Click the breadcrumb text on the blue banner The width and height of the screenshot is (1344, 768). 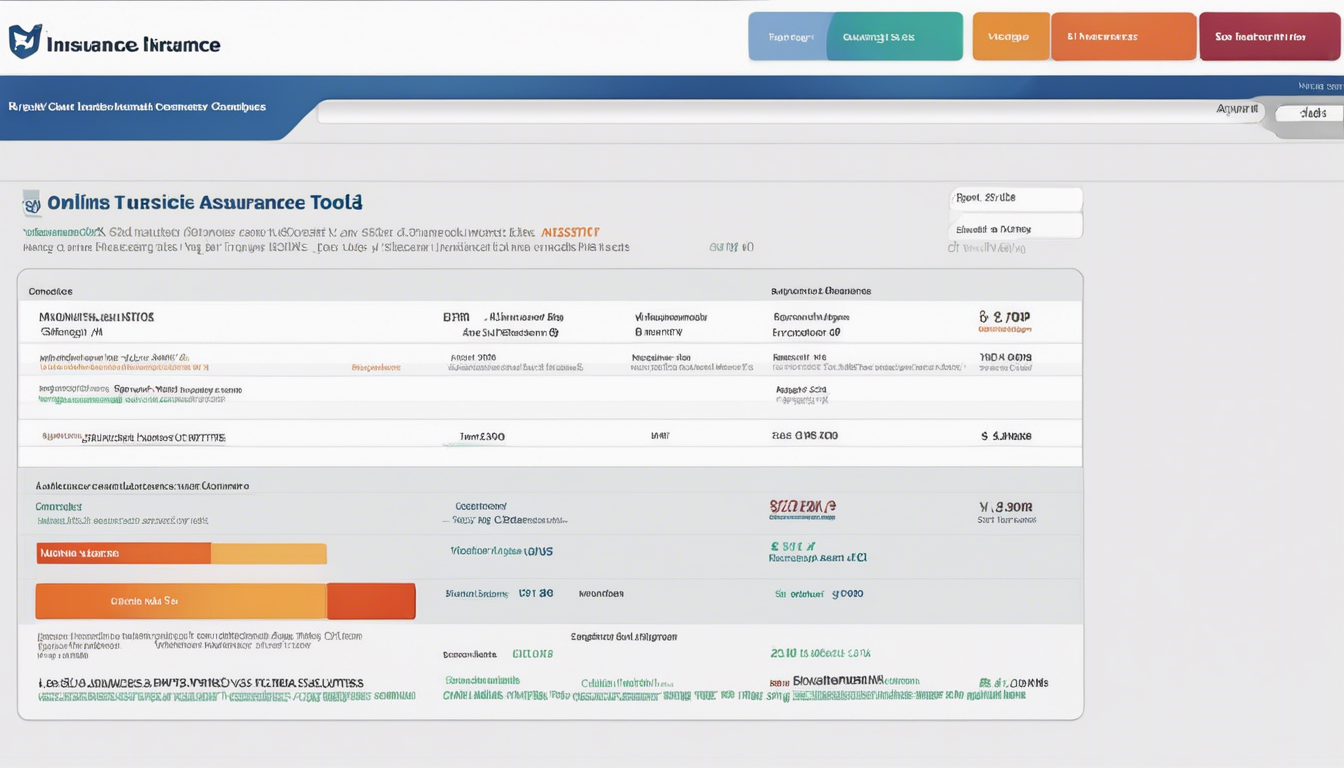[137, 106]
